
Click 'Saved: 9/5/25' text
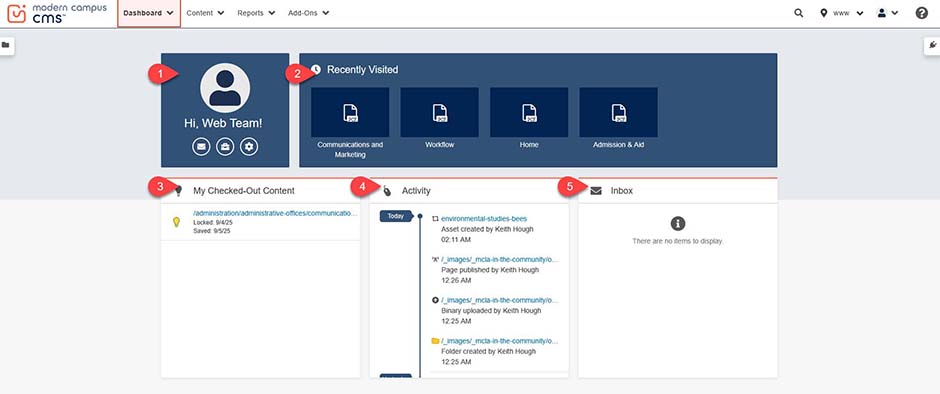(212, 231)
